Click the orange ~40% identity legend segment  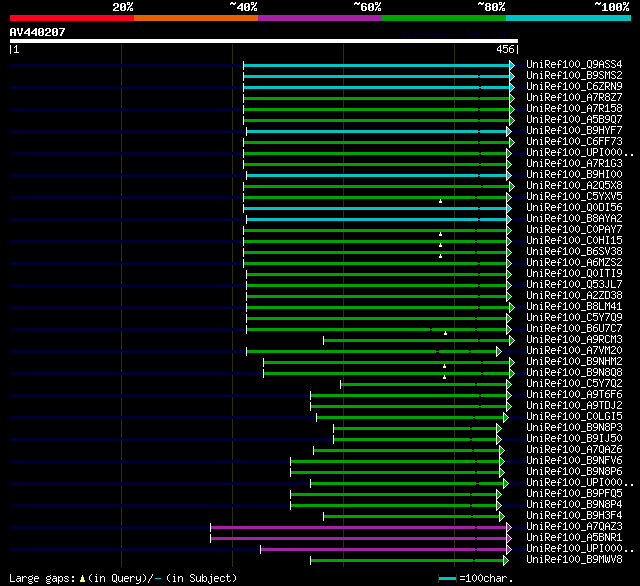click(196, 18)
